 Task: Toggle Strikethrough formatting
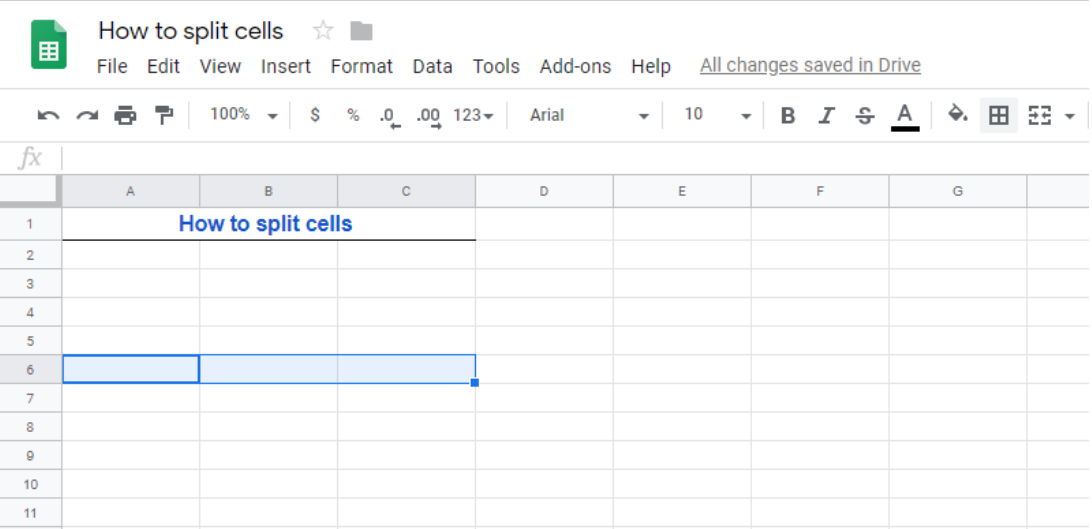pos(865,116)
